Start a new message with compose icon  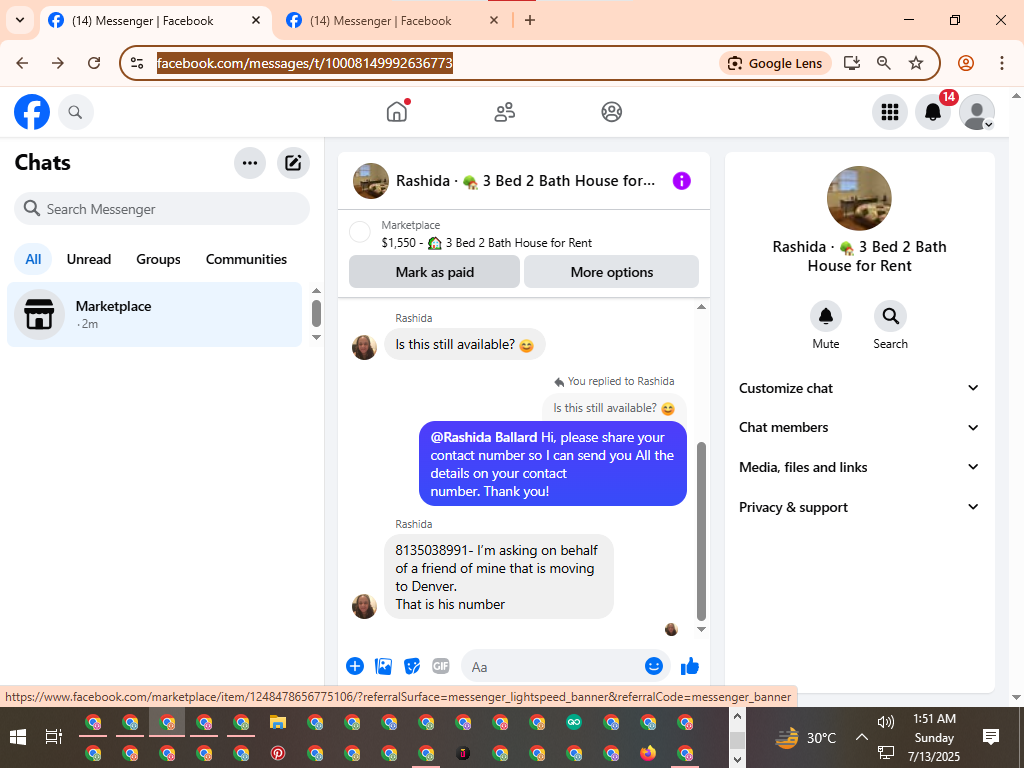[x=293, y=163]
